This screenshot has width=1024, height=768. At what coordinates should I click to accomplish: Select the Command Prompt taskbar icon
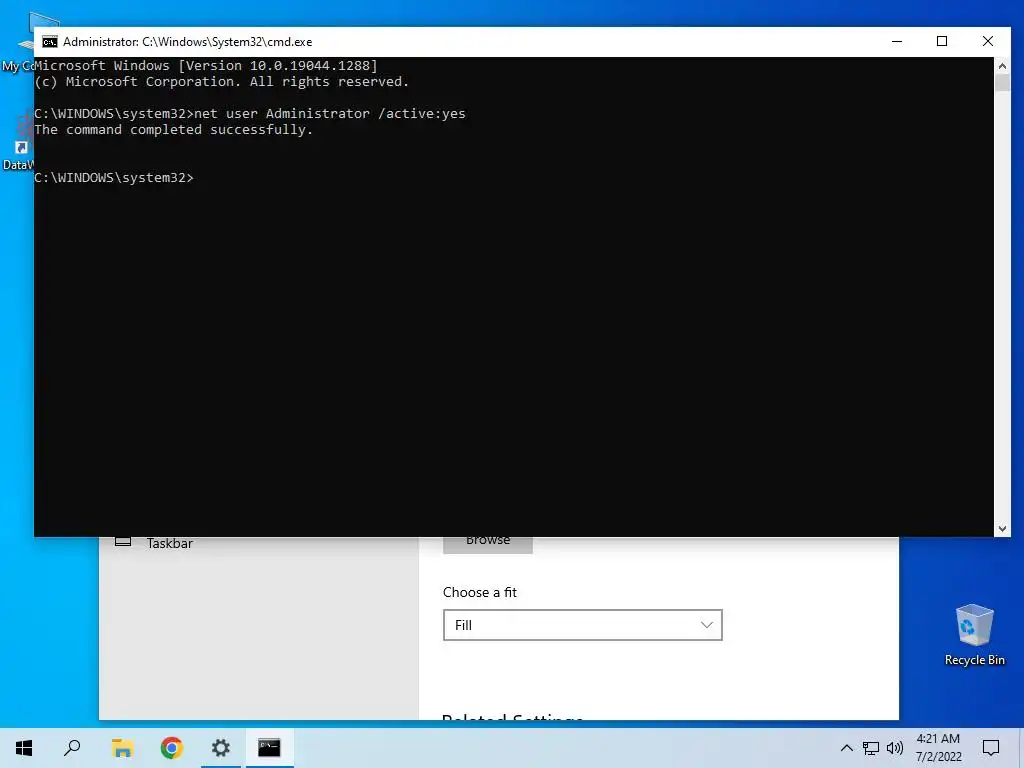click(x=269, y=748)
